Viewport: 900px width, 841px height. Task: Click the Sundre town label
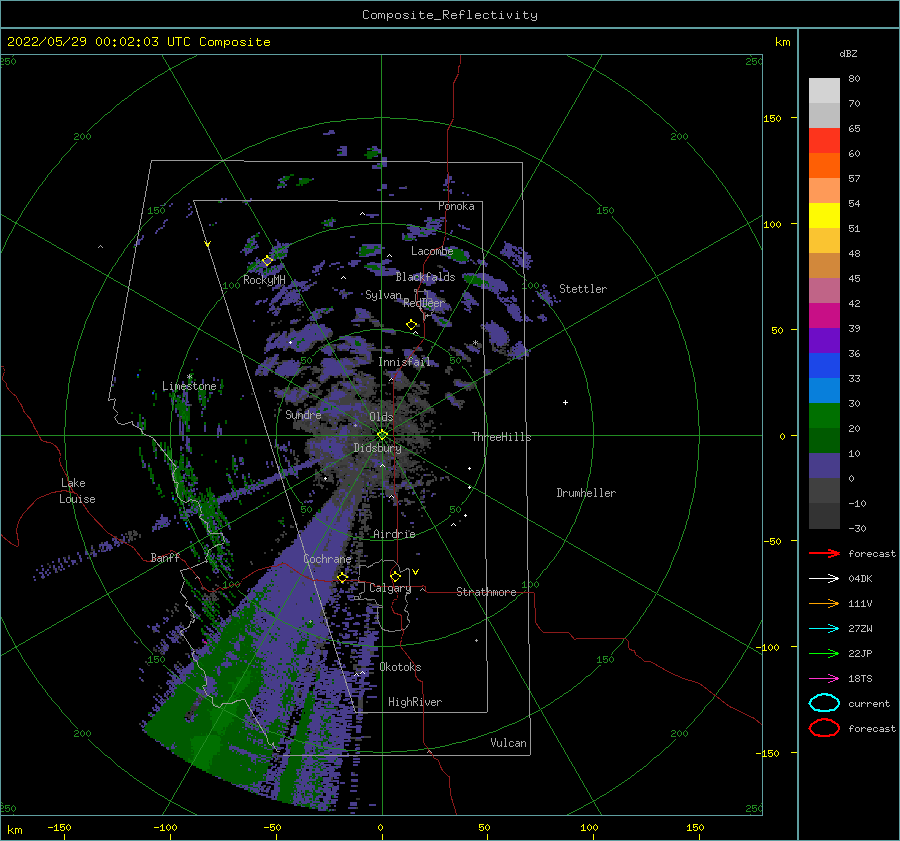click(x=303, y=414)
